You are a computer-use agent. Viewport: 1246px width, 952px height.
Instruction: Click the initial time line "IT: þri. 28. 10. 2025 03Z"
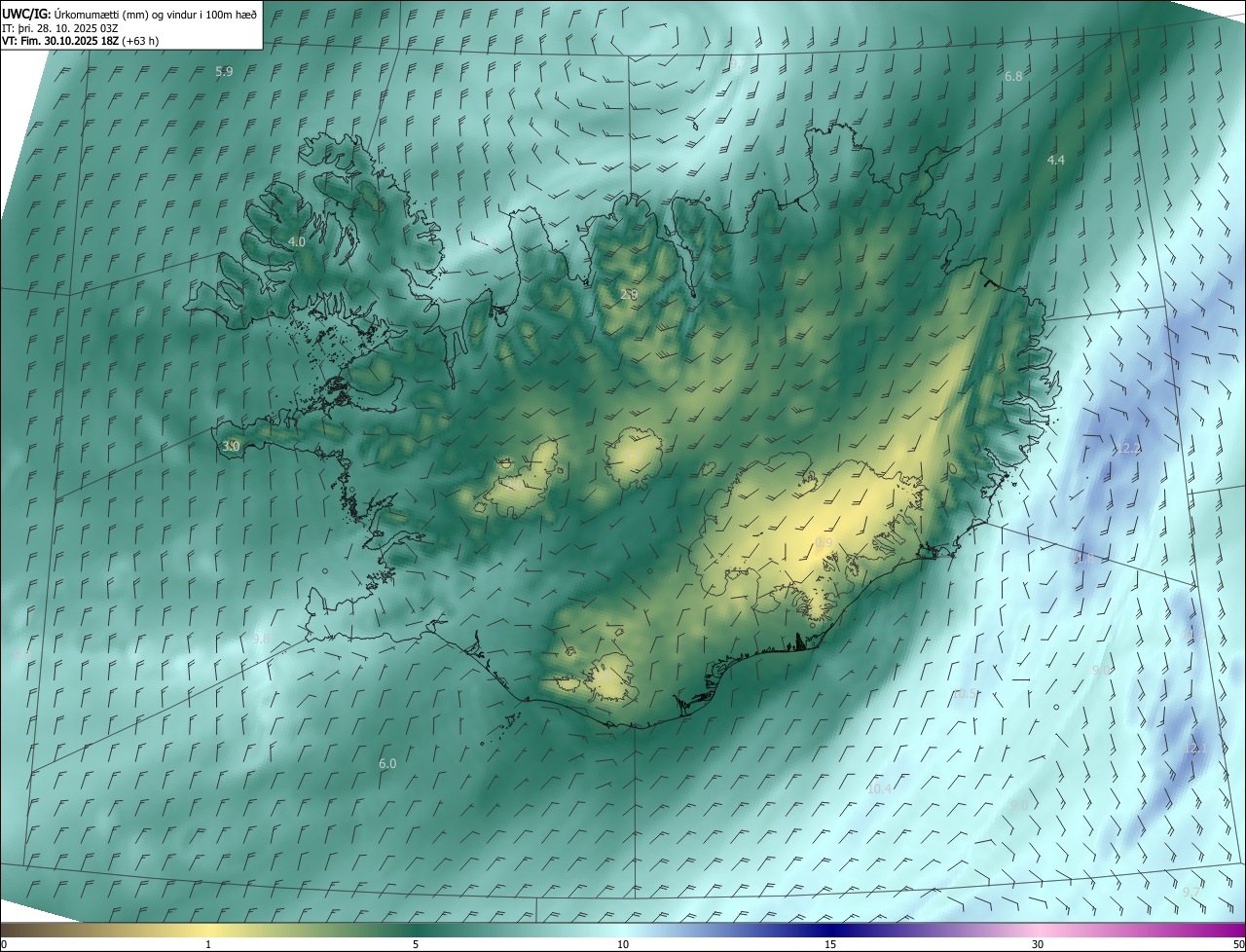coord(60,27)
